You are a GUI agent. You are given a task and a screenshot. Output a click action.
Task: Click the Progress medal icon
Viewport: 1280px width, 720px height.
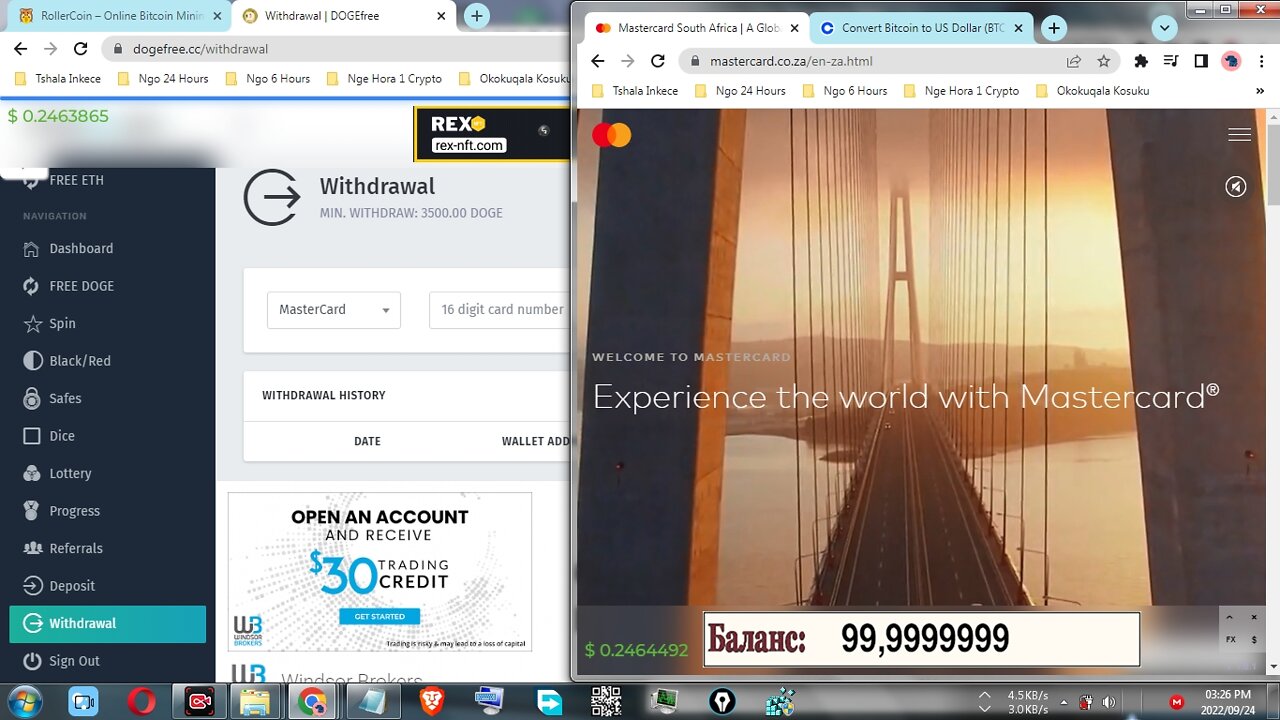(31, 511)
